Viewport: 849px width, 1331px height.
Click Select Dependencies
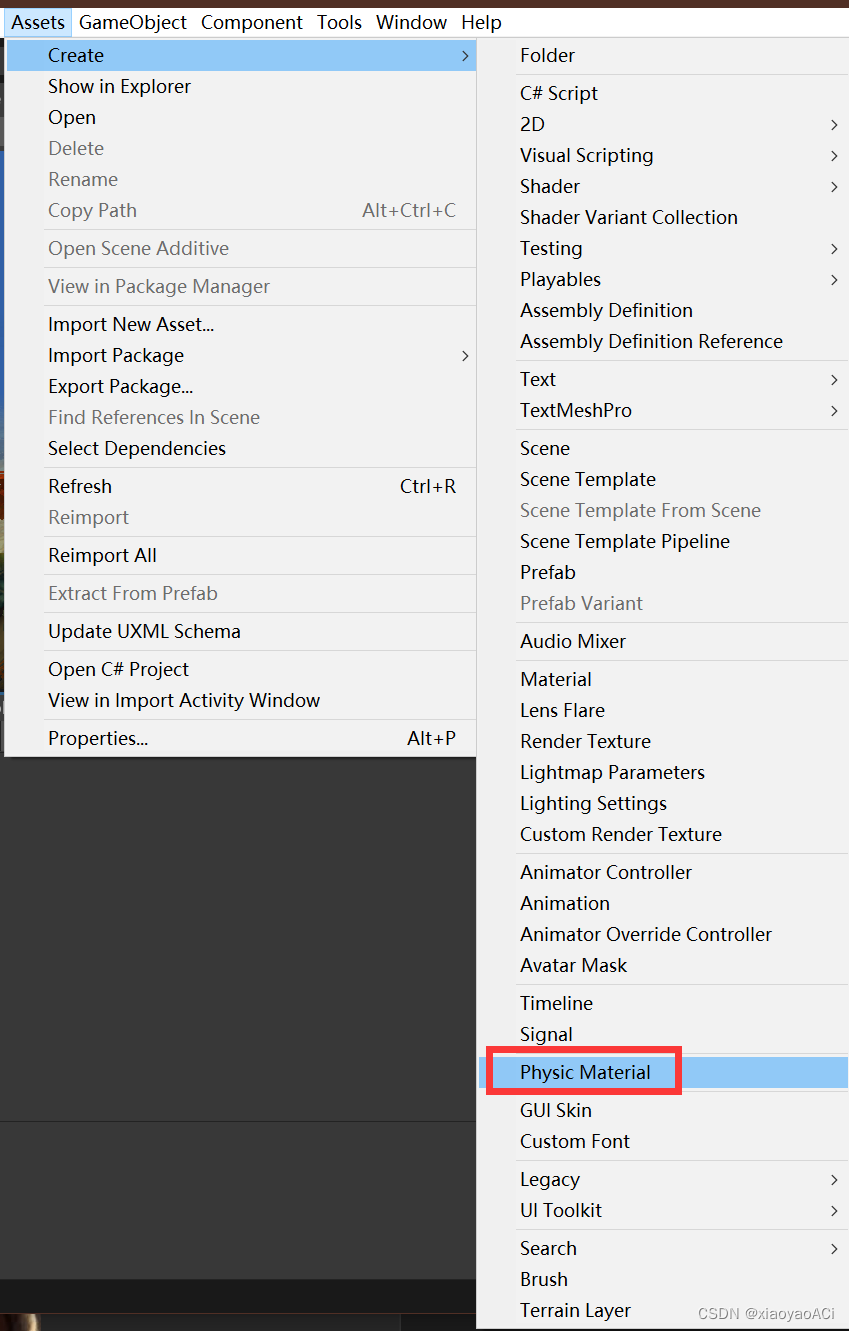point(241,448)
